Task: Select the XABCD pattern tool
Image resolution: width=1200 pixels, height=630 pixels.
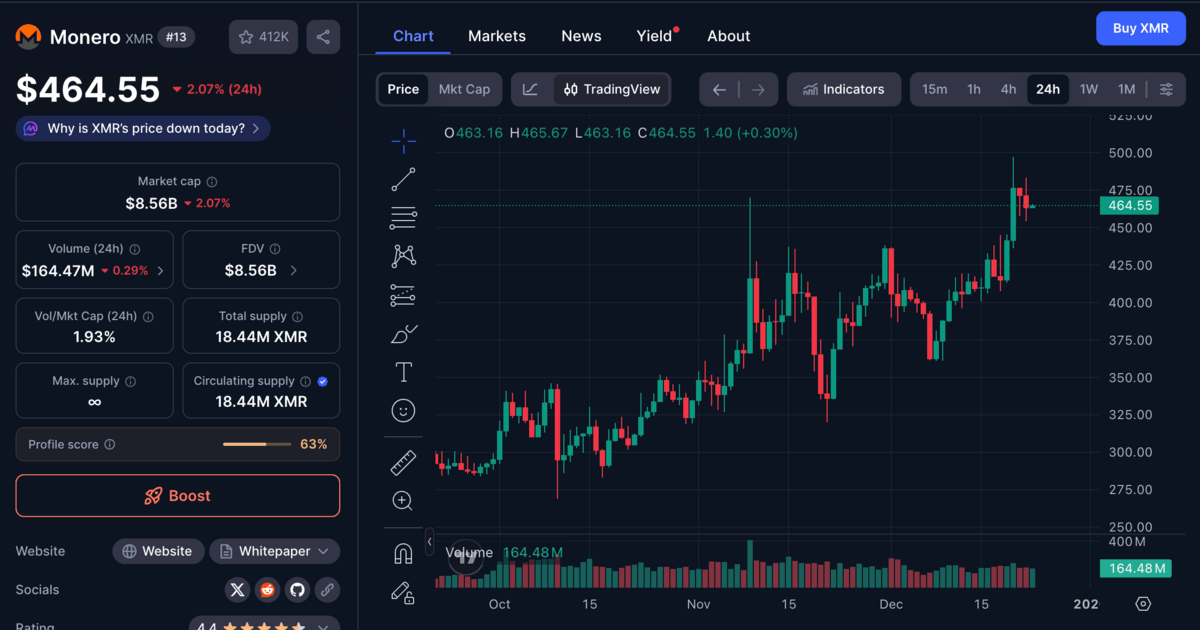Action: 404,256
